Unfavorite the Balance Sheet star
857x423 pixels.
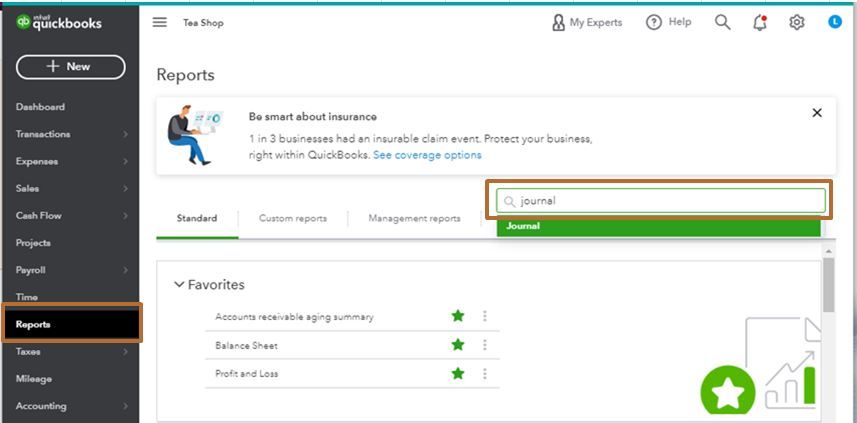tap(458, 345)
